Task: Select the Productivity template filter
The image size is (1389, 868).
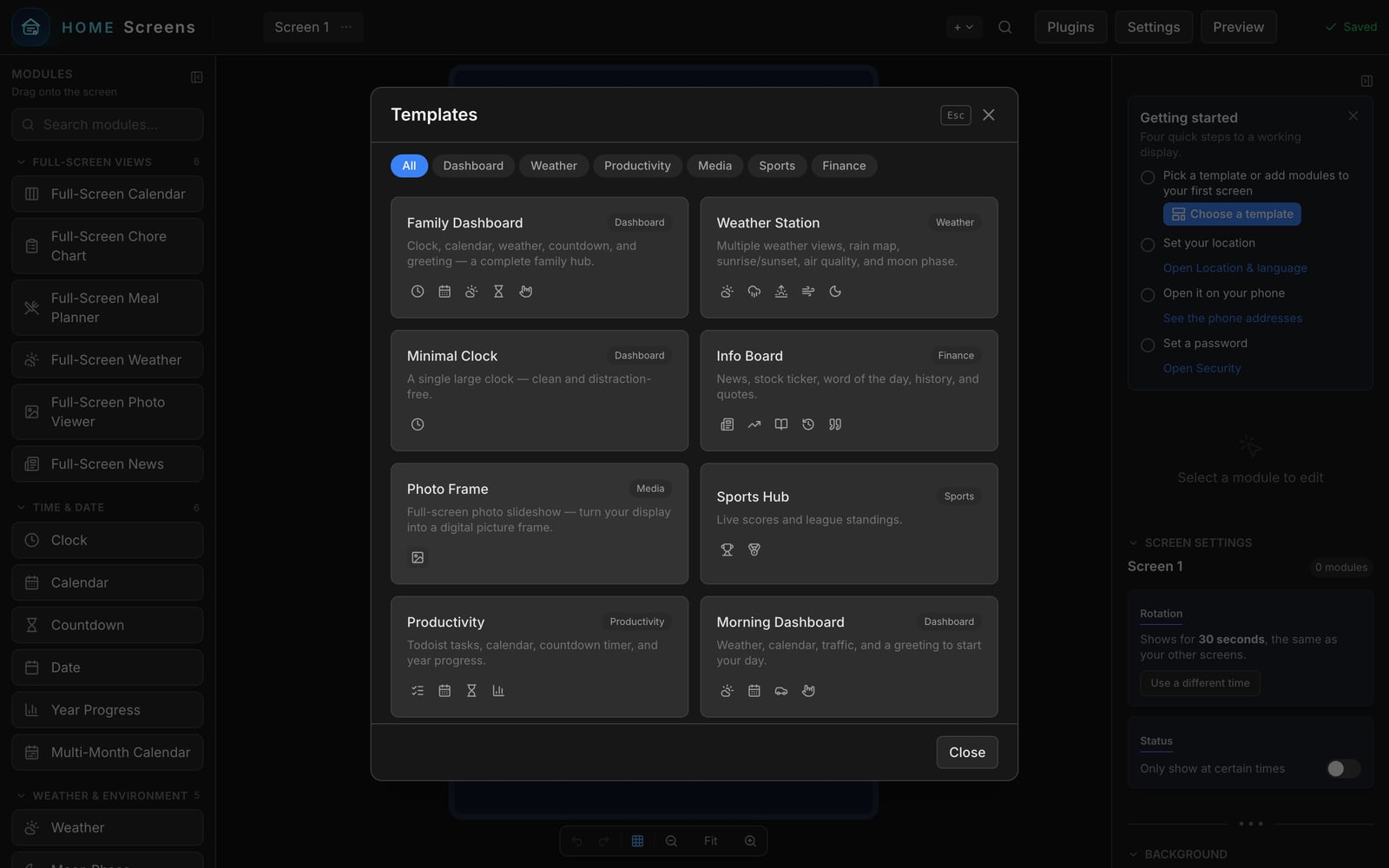Action: [x=637, y=166]
